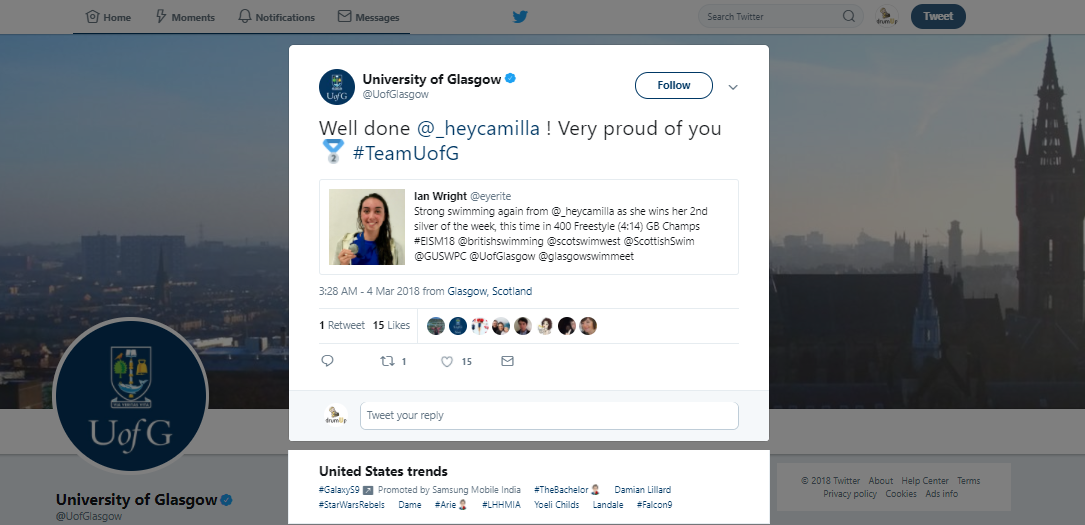
Task: Open @eyerite handle in quoted tweet
Action: pyautogui.click(x=491, y=196)
